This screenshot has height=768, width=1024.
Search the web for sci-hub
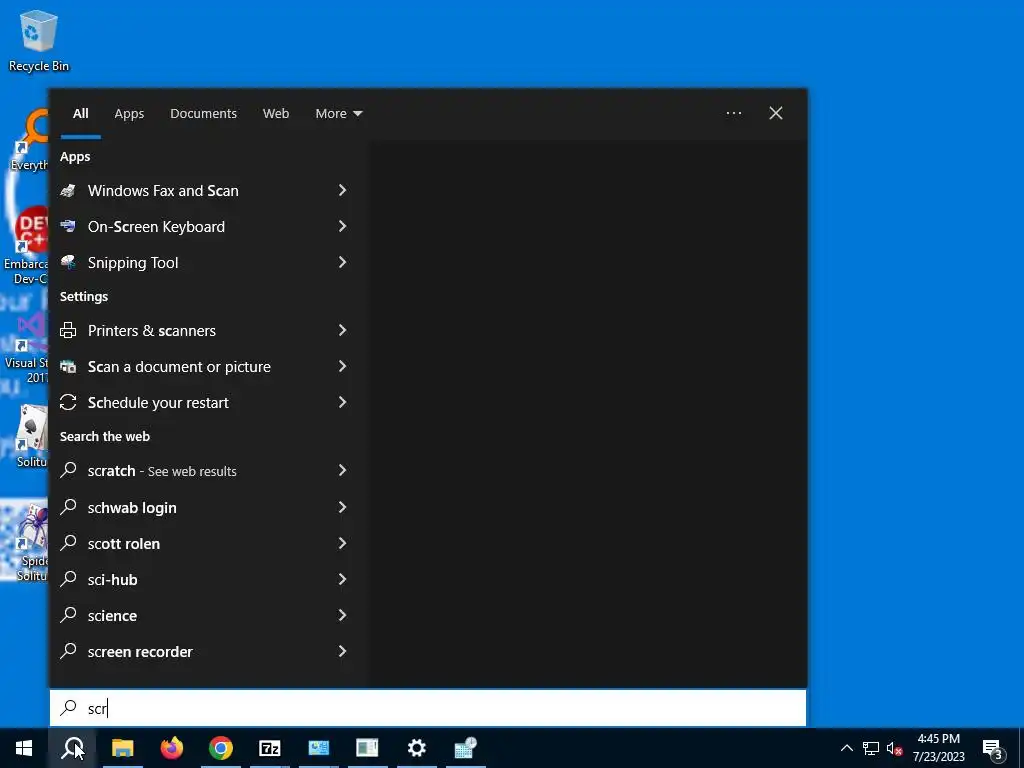[x=204, y=579]
